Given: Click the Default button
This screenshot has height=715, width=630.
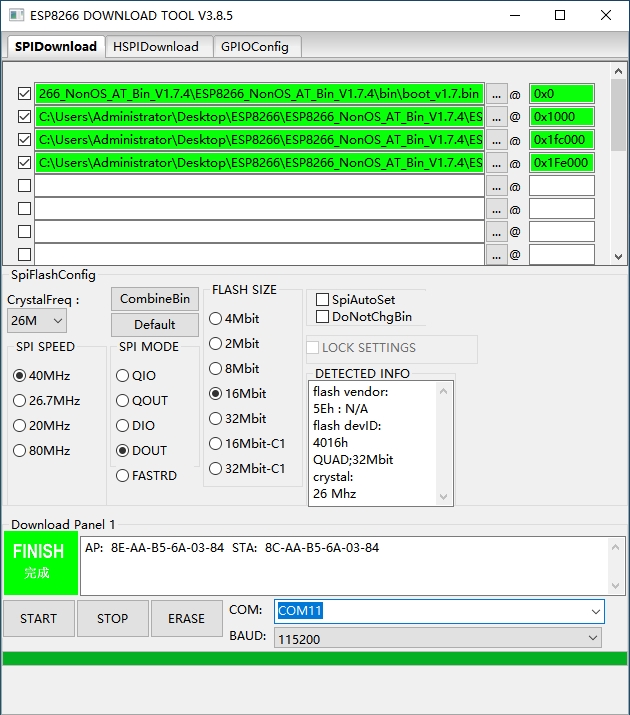Looking at the screenshot, I should 155,325.
